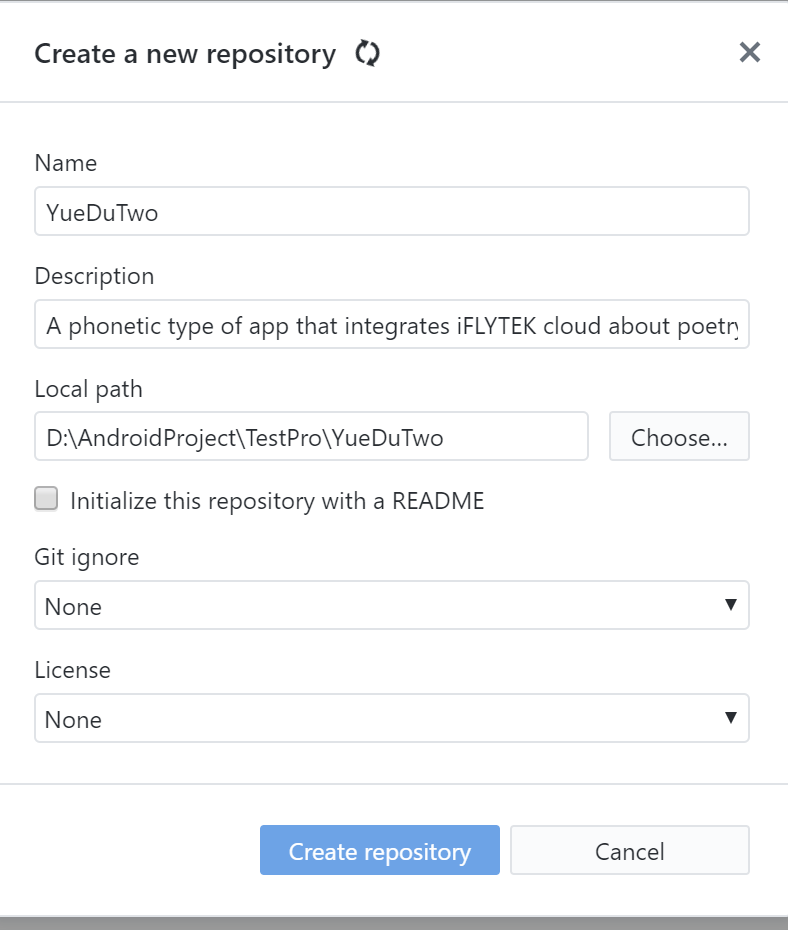Viewport: 788px width, 930px height.
Task: Click the Create repository button
Action: tap(379, 850)
